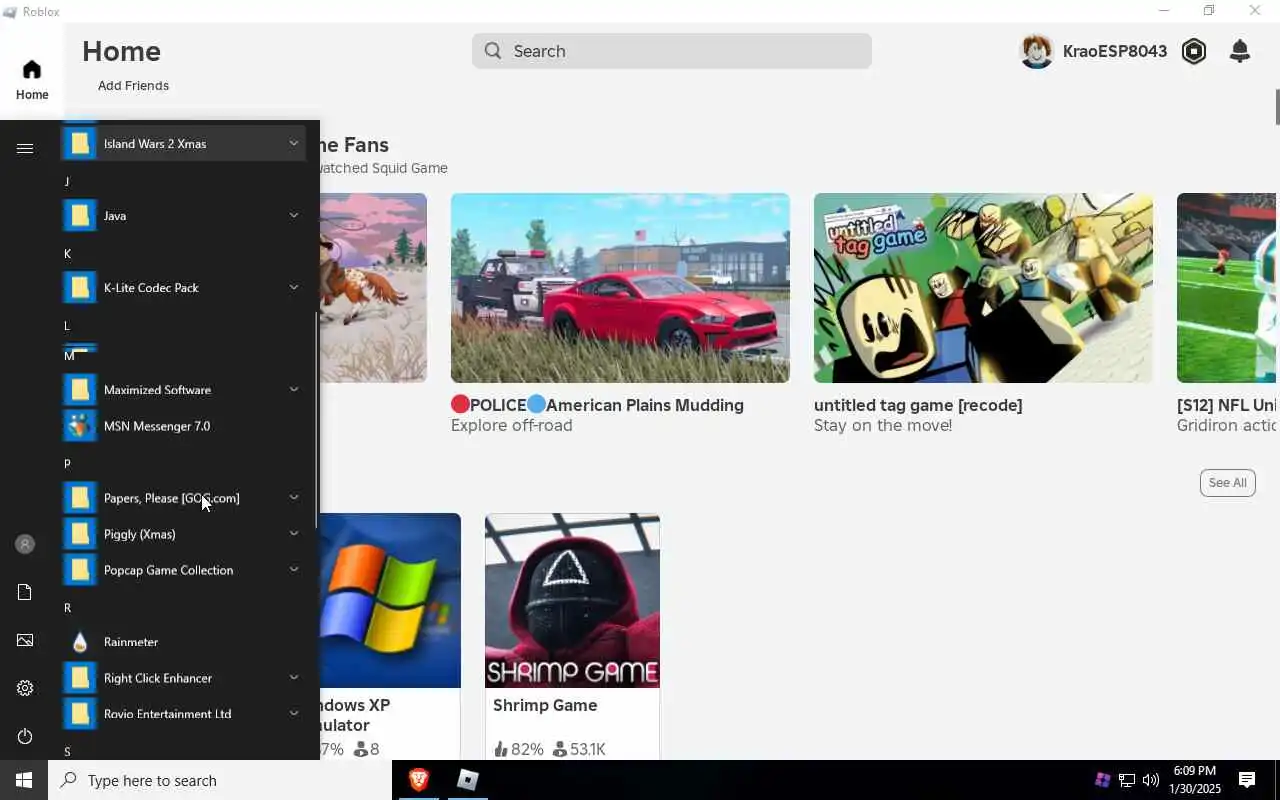Click the Rovio Entertainment Ltd folder icon
Image resolution: width=1280 pixels, height=800 pixels.
coord(80,714)
